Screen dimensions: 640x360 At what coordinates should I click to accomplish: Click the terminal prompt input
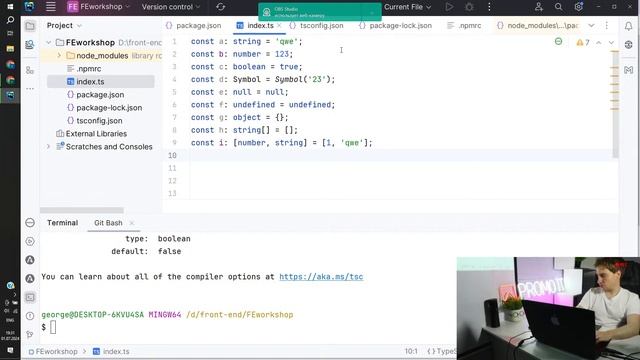(53, 327)
